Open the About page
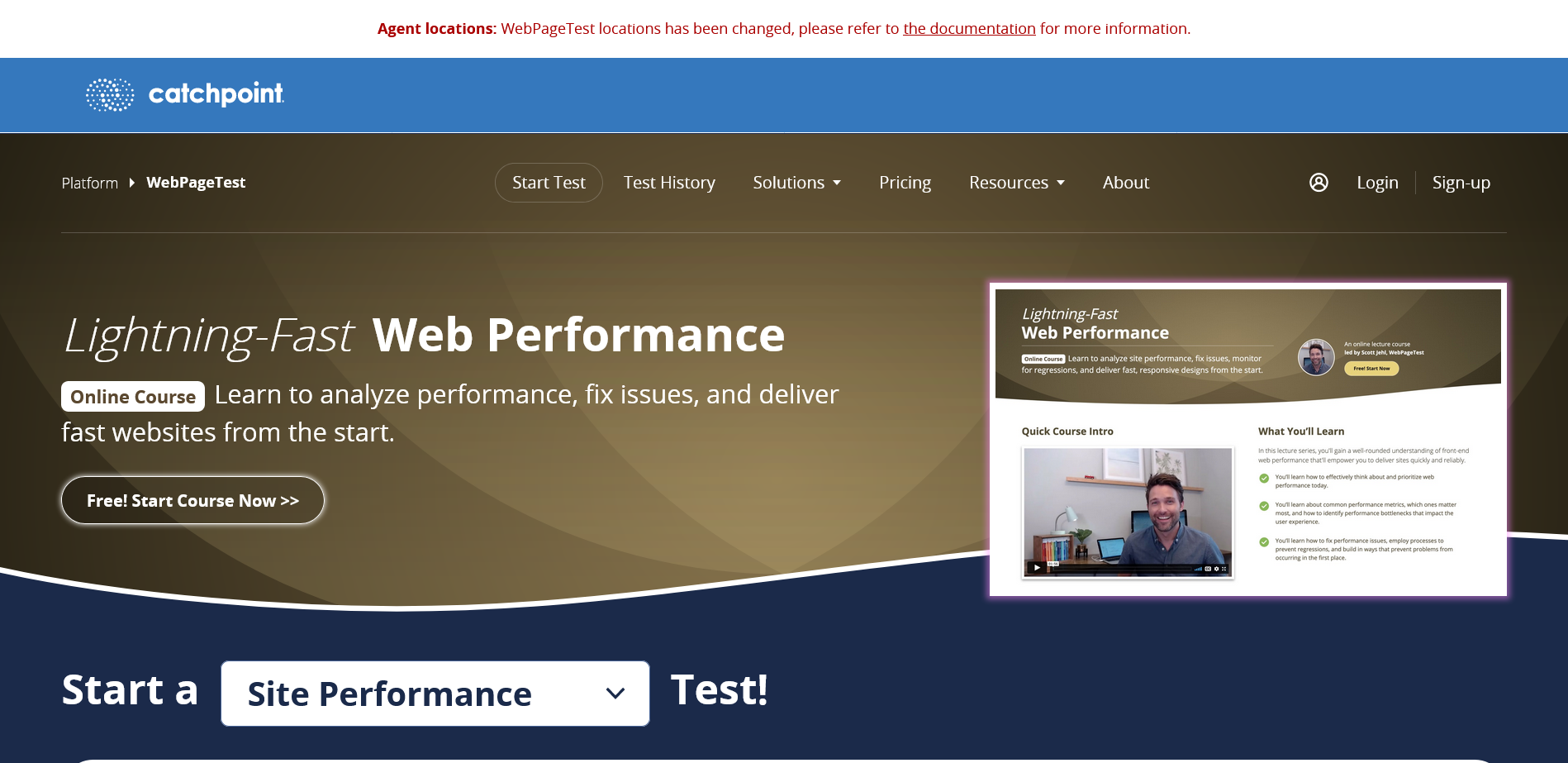The height and width of the screenshot is (763, 1568). click(x=1125, y=183)
